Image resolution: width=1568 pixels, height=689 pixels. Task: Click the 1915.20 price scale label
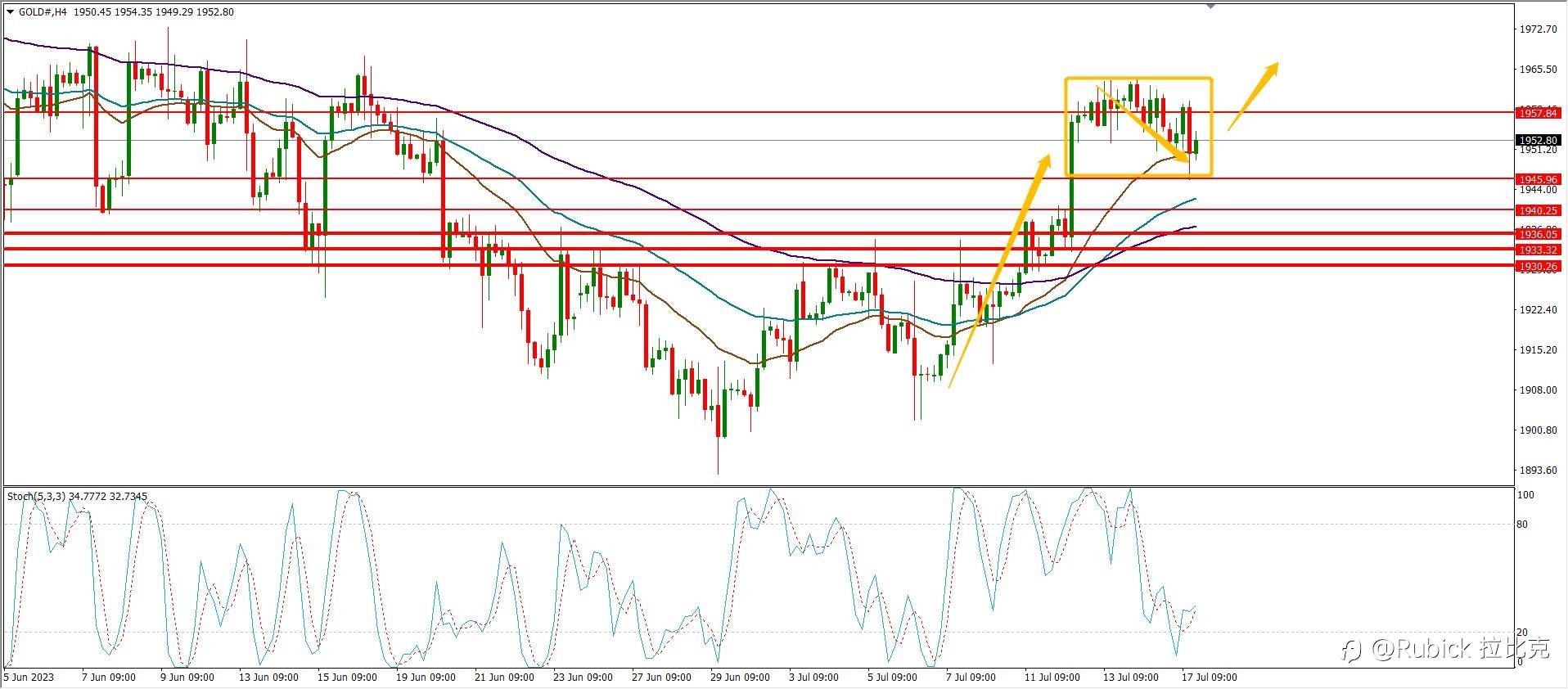[x=1538, y=350]
